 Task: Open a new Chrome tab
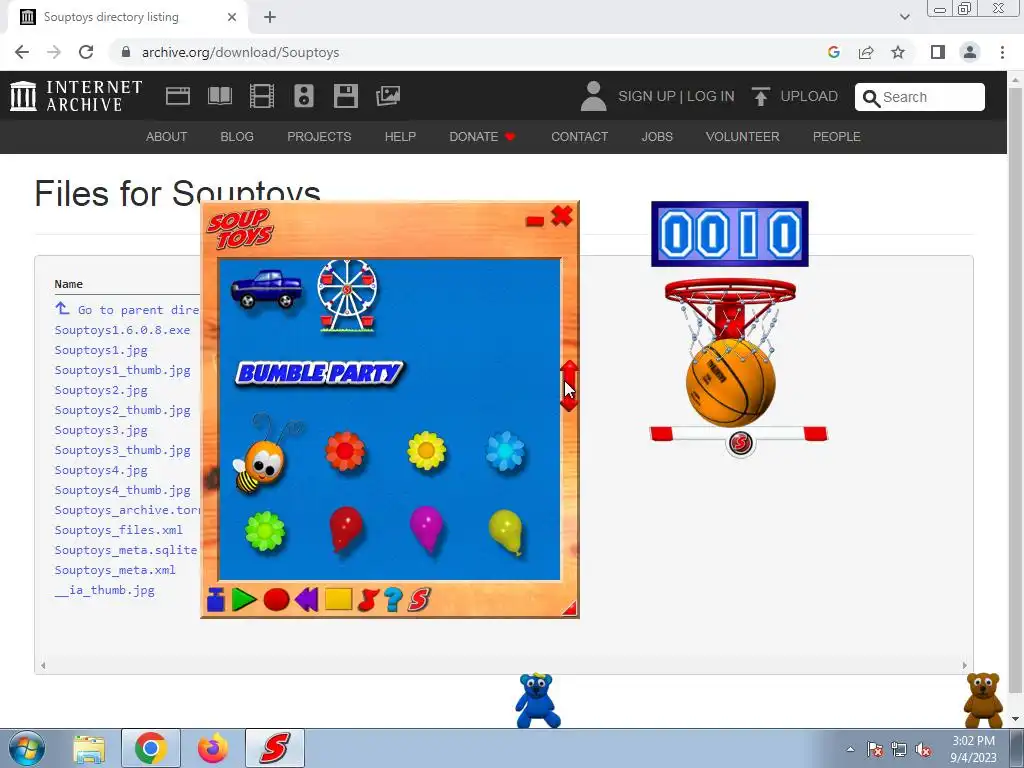pos(270,17)
